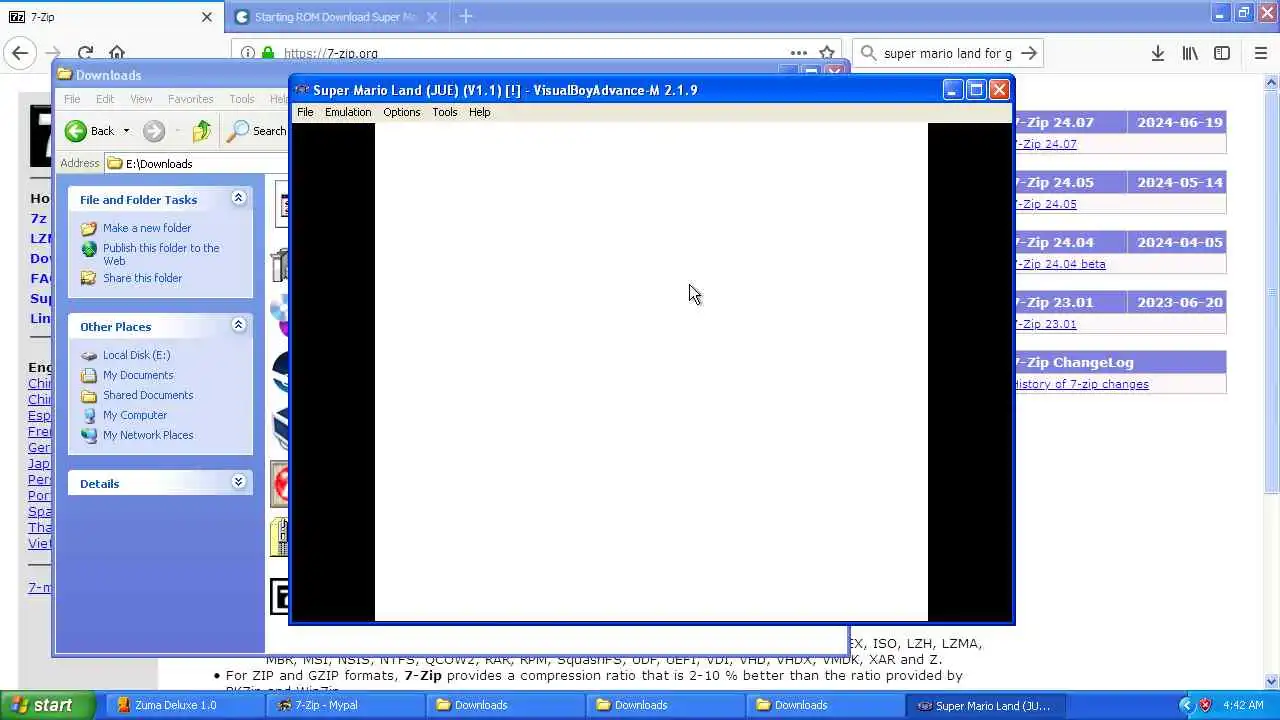Image resolution: width=1280 pixels, height=720 pixels.
Task: Click the E:\Downloads address field
Action: (195, 163)
